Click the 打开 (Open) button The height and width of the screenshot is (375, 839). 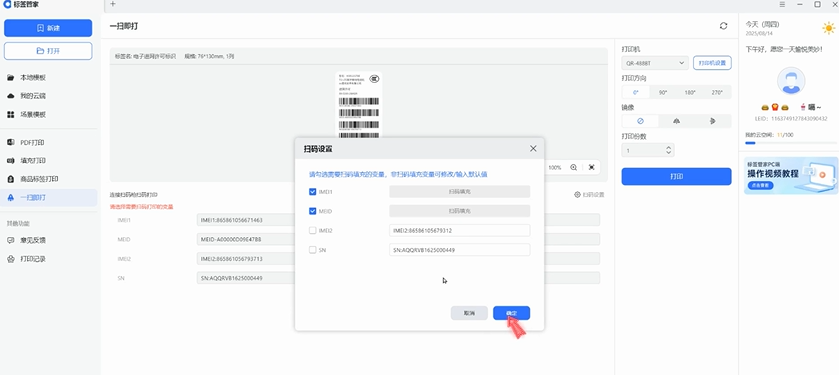[x=48, y=51]
